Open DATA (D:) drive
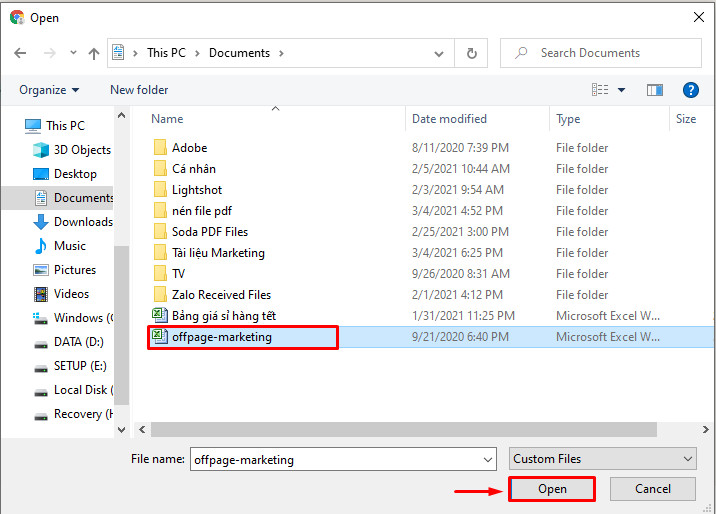The height and width of the screenshot is (514, 716). (x=68, y=342)
